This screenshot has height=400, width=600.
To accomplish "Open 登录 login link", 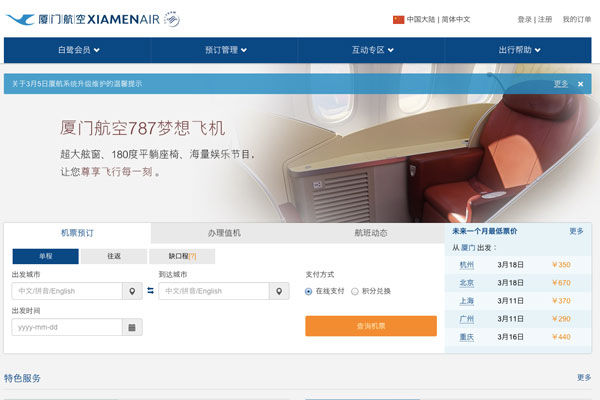I will point(524,19).
